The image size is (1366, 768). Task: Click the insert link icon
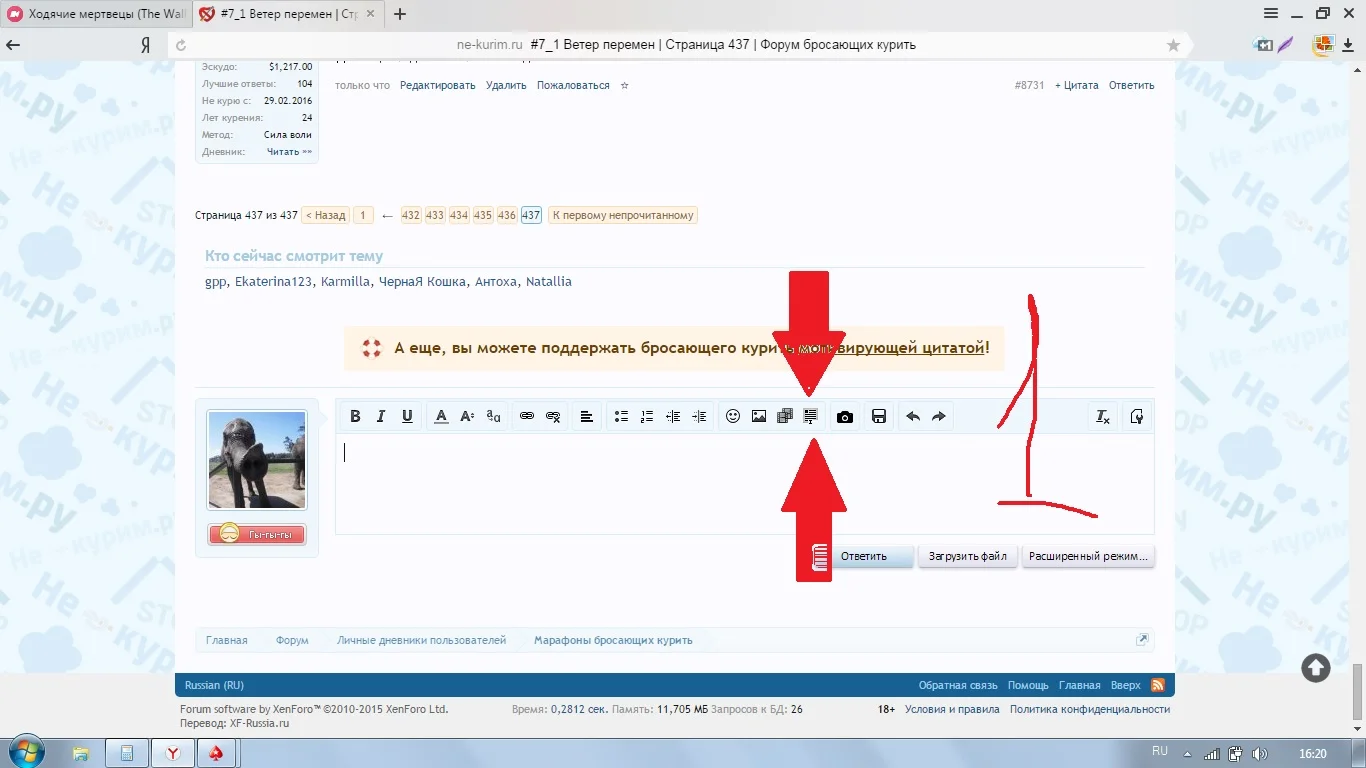[x=527, y=417]
